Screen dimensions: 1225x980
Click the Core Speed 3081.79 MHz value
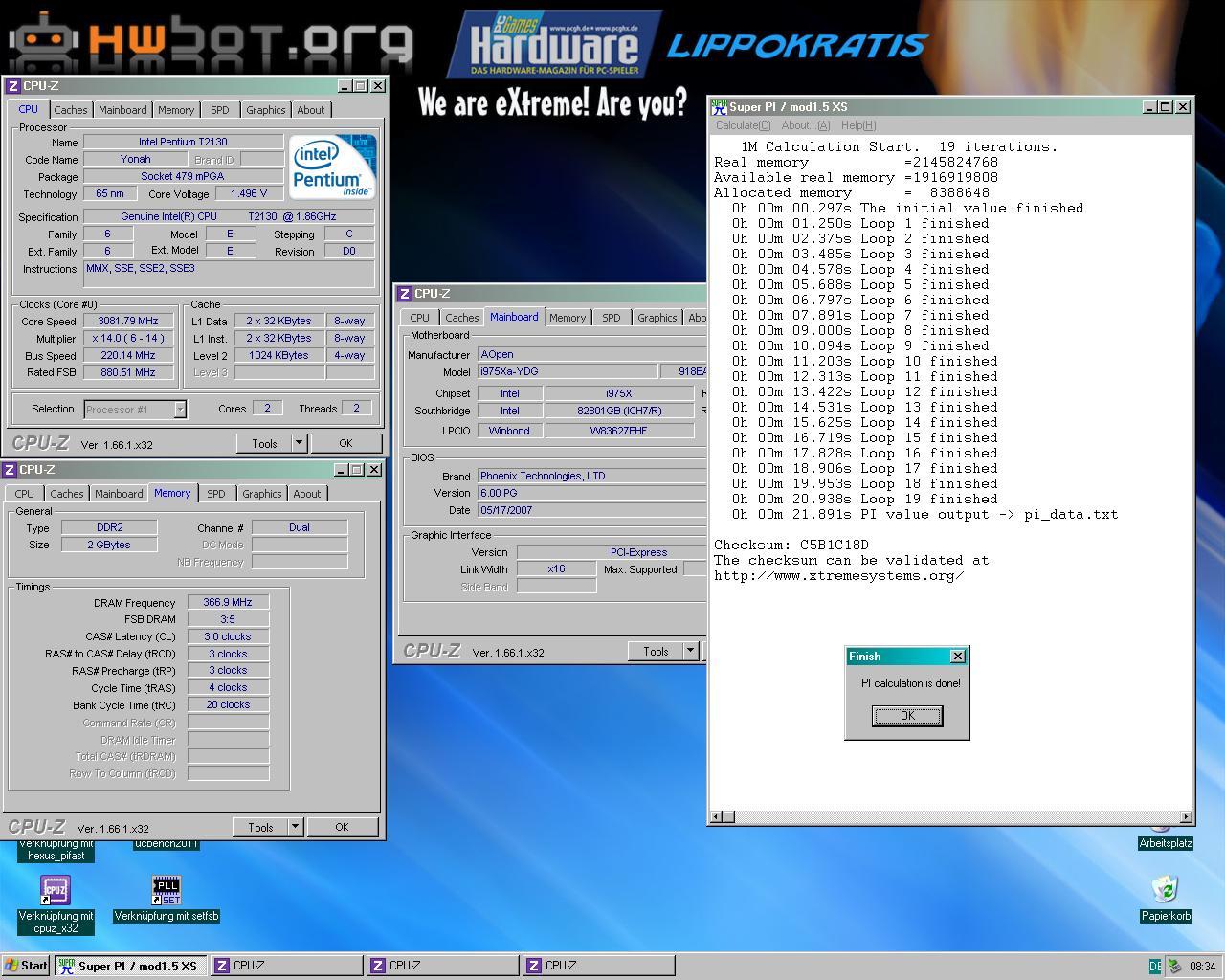click(x=128, y=321)
